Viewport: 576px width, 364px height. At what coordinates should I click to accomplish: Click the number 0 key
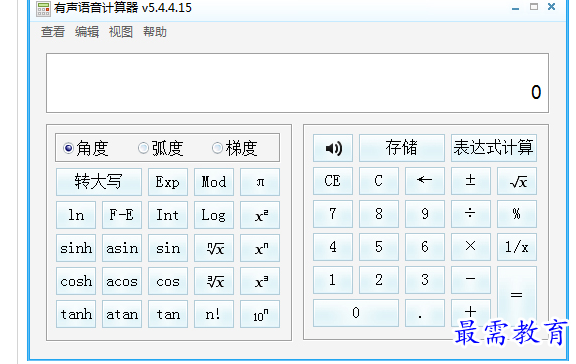point(356,313)
